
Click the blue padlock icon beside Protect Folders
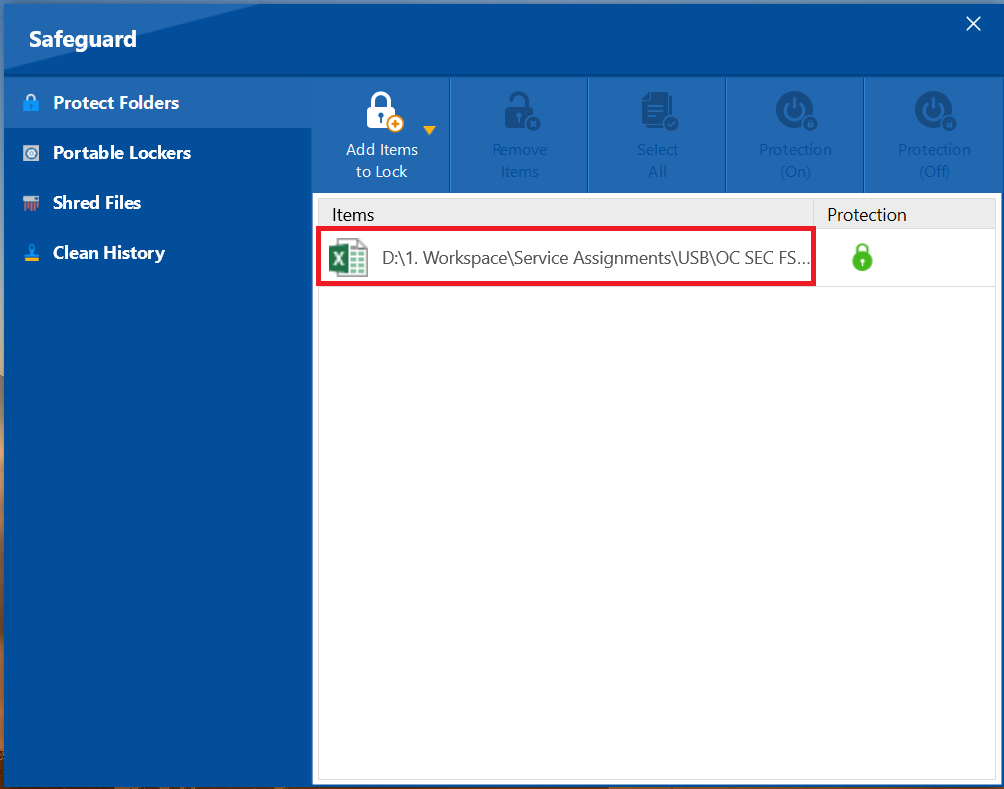31,102
